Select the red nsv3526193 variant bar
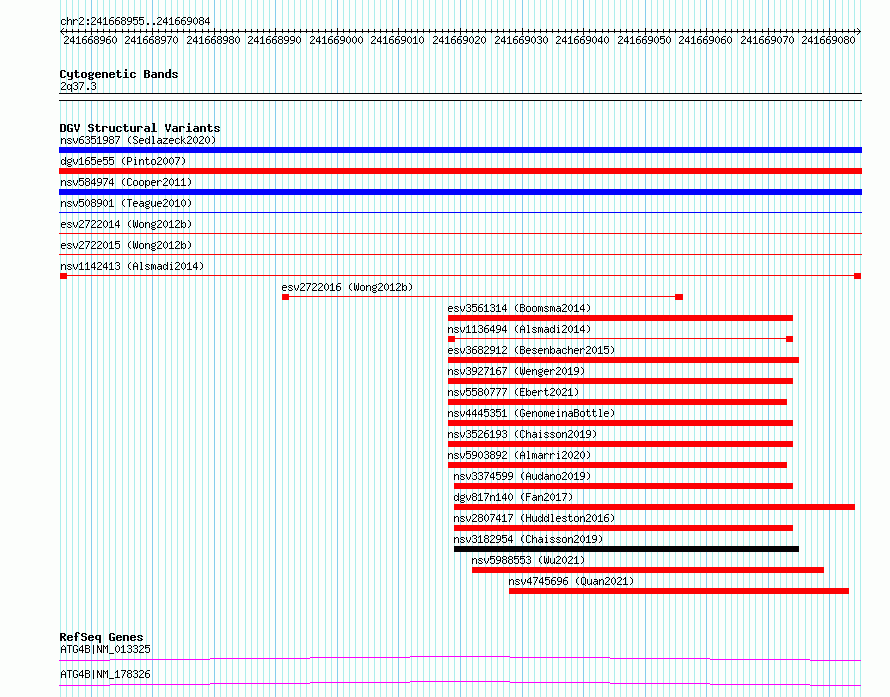Viewport: 890px width, 697px height. 620,444
